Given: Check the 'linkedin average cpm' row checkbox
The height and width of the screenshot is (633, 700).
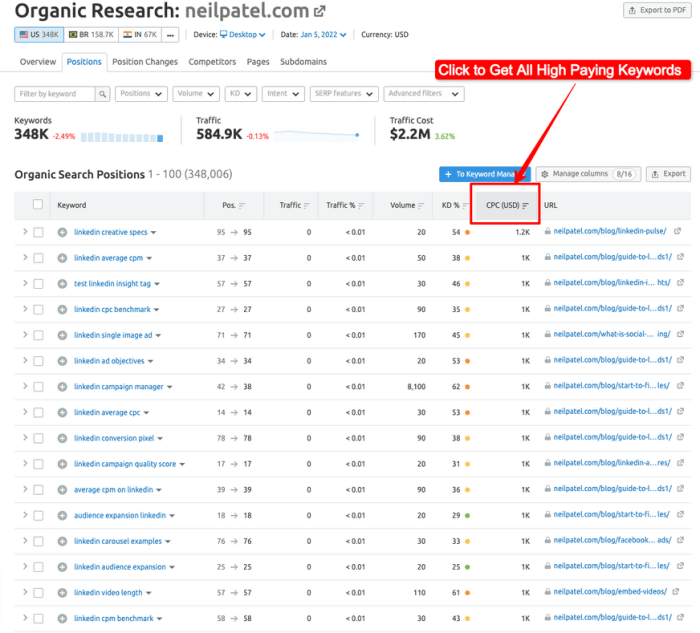Looking at the screenshot, I should click(38, 258).
